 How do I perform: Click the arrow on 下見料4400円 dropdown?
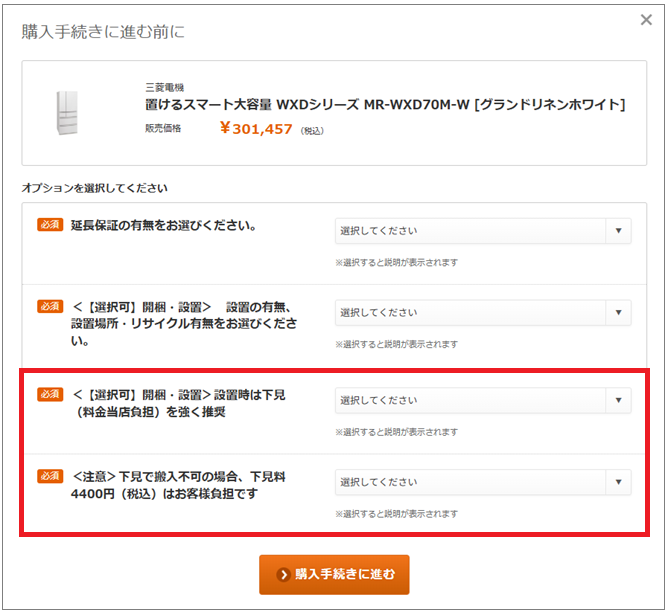tap(618, 482)
